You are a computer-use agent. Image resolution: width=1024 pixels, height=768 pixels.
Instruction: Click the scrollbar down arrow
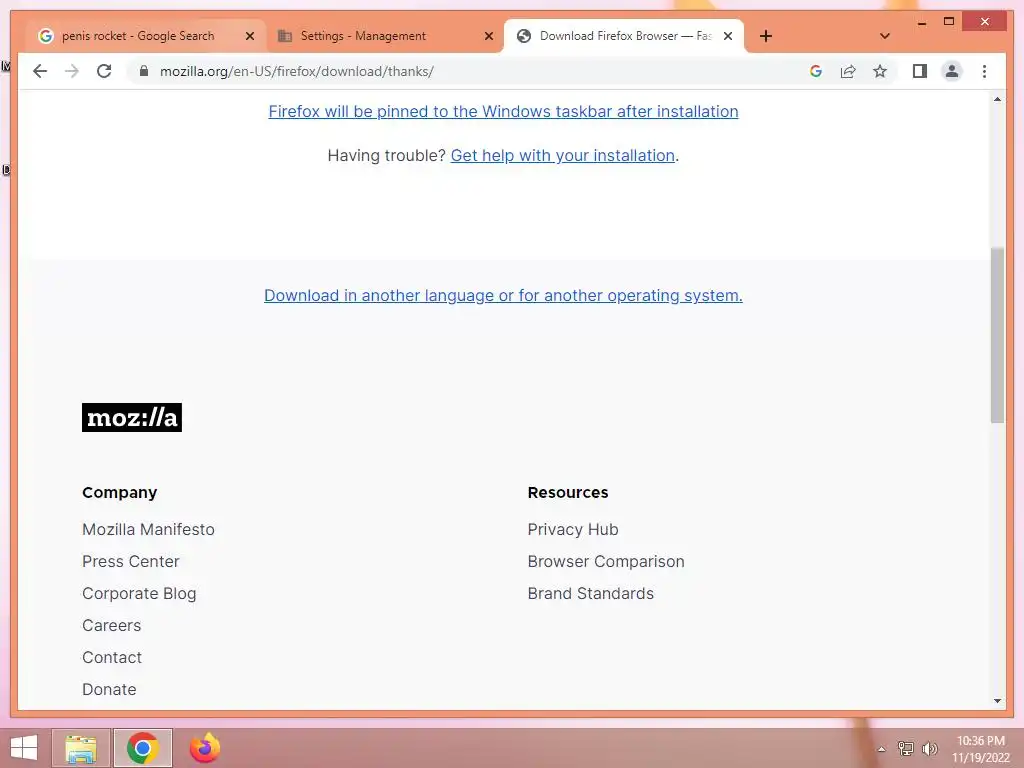(997, 701)
